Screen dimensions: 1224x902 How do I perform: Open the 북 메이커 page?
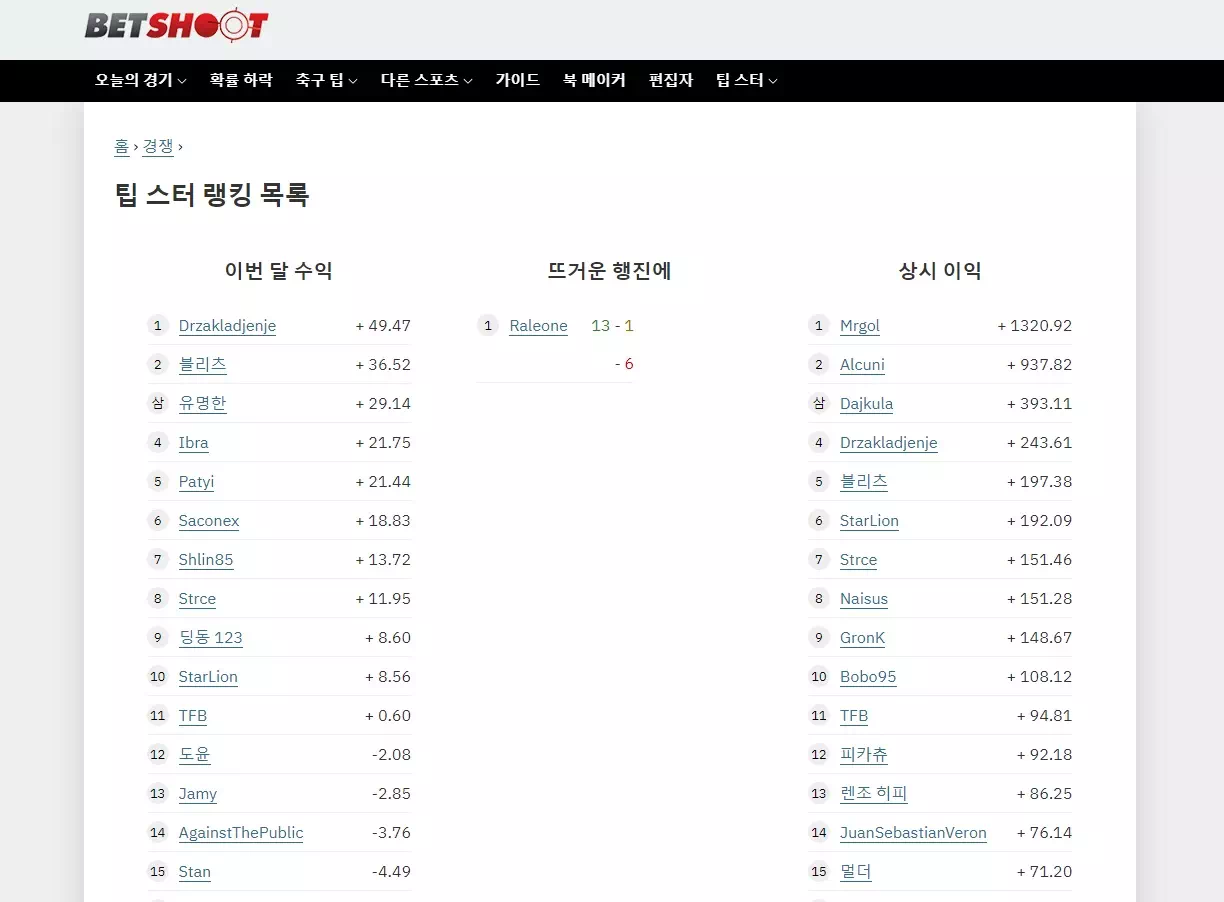tap(594, 80)
